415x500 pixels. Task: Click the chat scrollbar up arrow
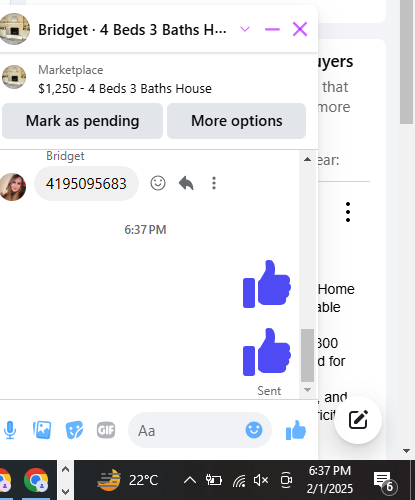[307, 159]
